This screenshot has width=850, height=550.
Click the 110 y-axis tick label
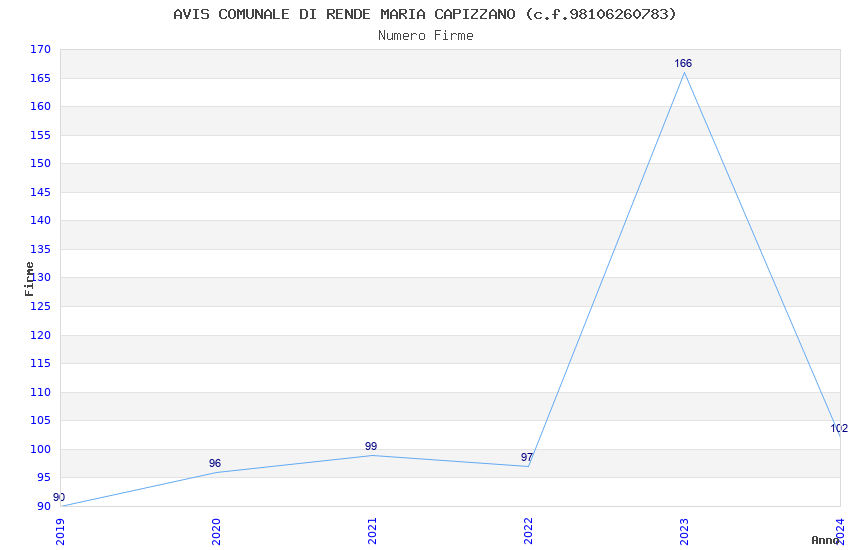tap(41, 392)
